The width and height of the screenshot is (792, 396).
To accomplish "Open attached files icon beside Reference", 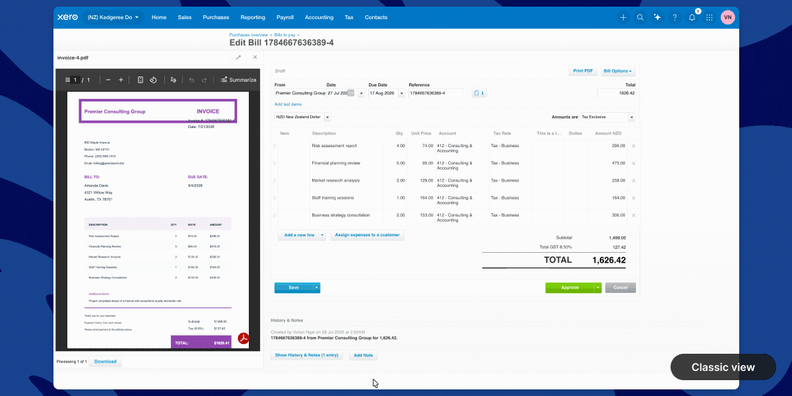I will [479, 93].
